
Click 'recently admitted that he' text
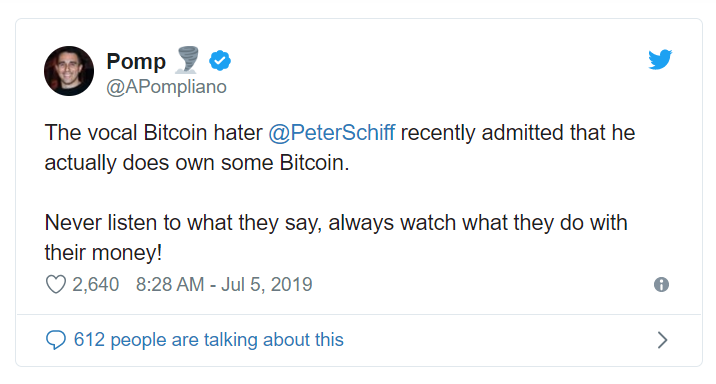(x=518, y=133)
